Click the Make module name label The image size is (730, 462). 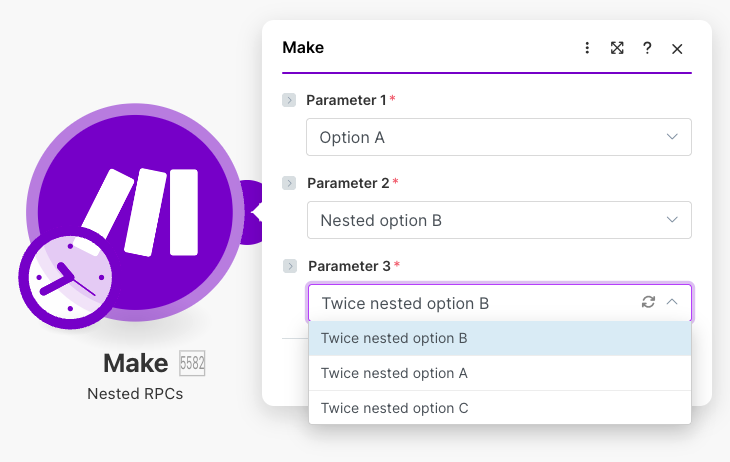(135, 363)
